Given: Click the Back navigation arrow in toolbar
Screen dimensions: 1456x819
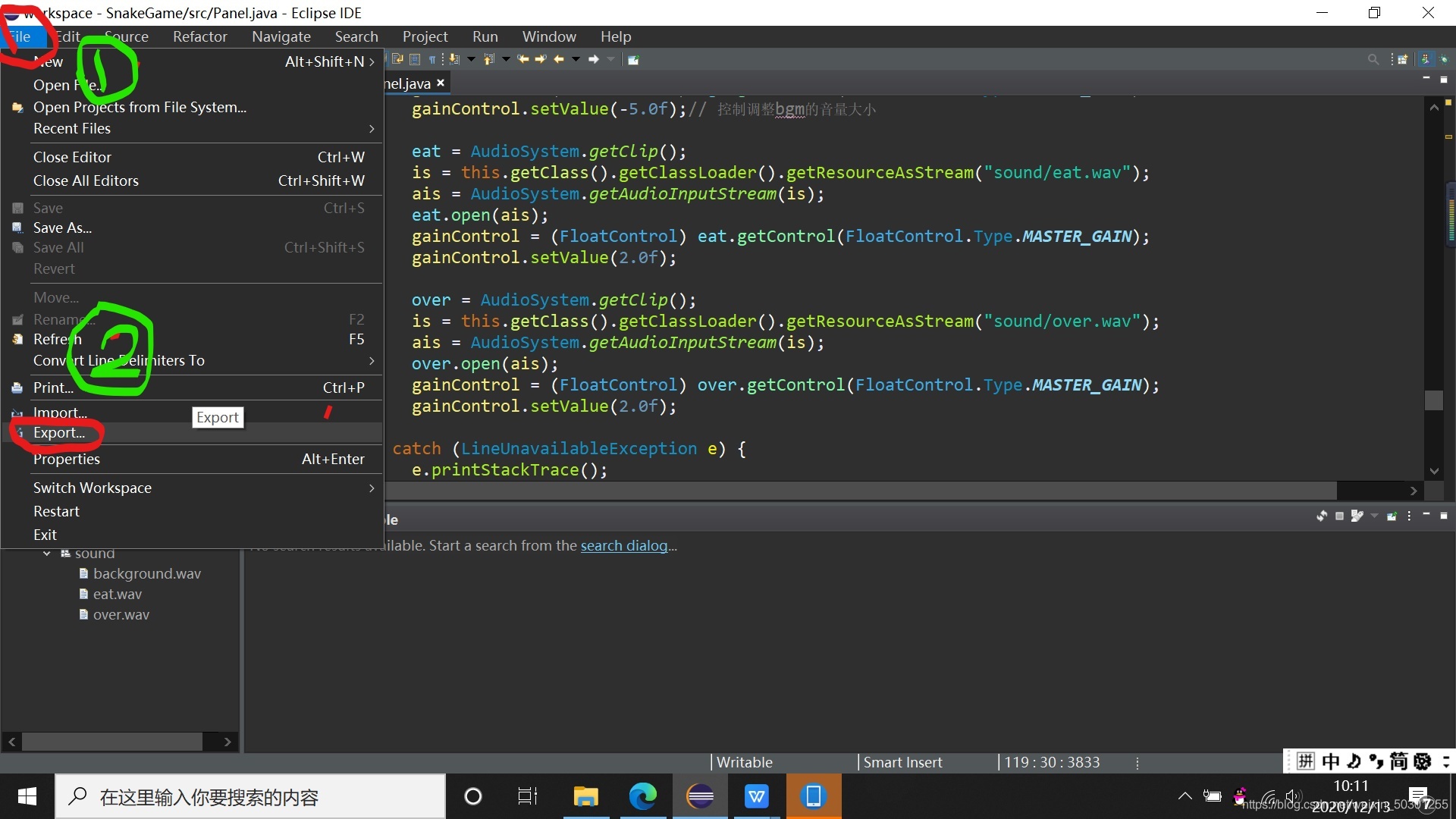Looking at the screenshot, I should [559, 59].
